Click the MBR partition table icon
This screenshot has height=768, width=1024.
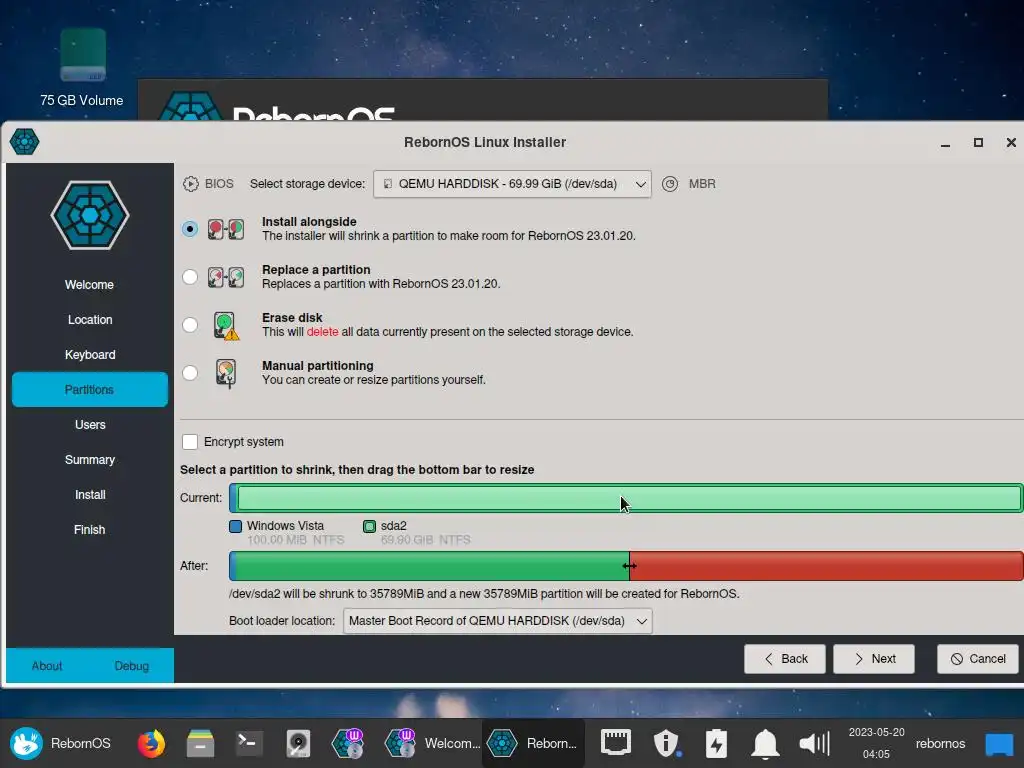(x=670, y=184)
